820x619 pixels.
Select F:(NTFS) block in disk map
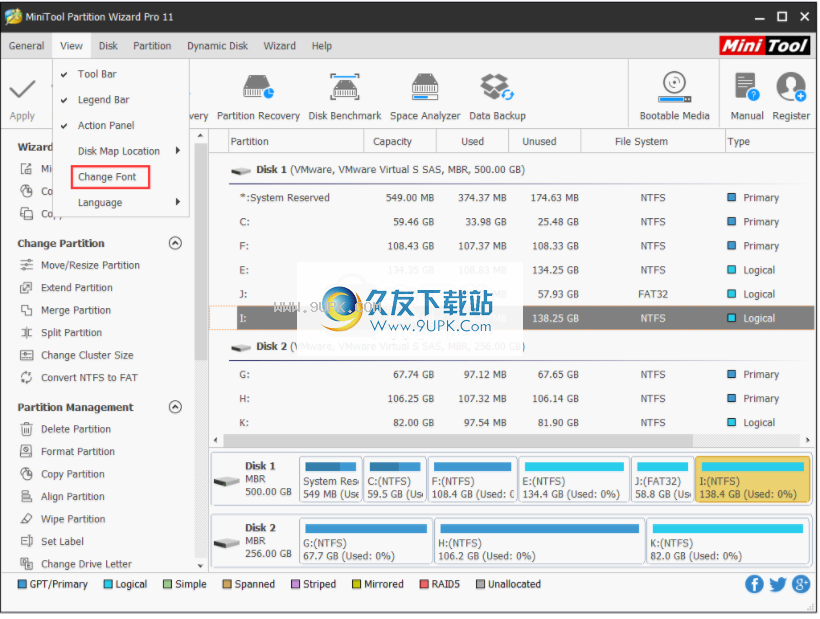point(472,479)
